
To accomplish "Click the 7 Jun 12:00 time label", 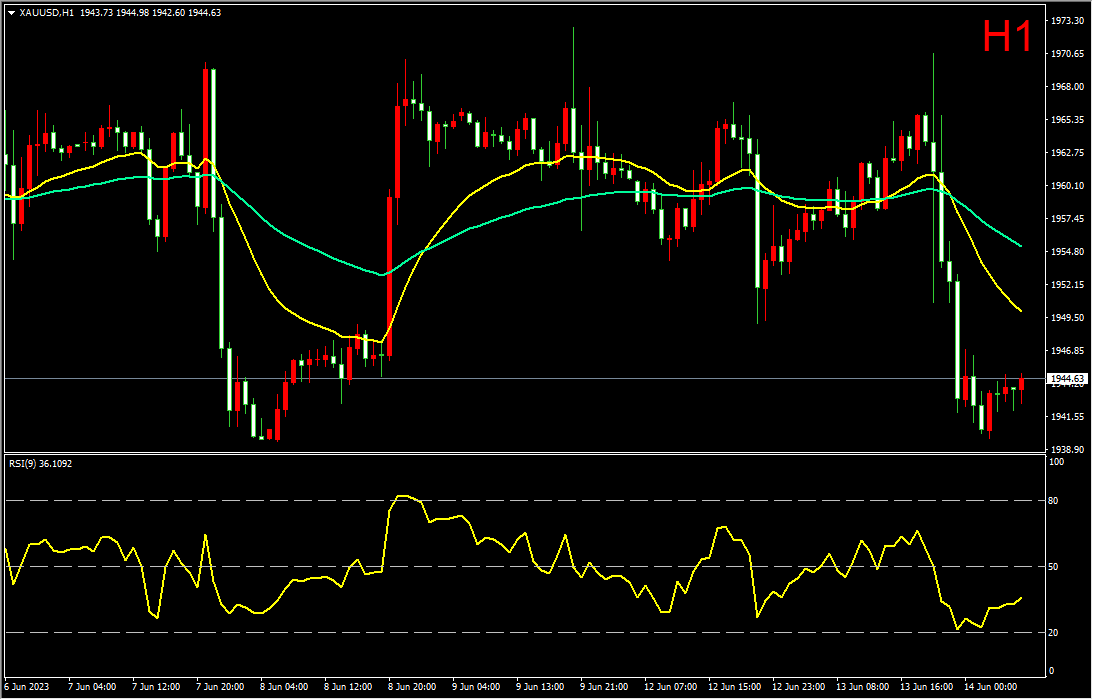I will point(158,687).
